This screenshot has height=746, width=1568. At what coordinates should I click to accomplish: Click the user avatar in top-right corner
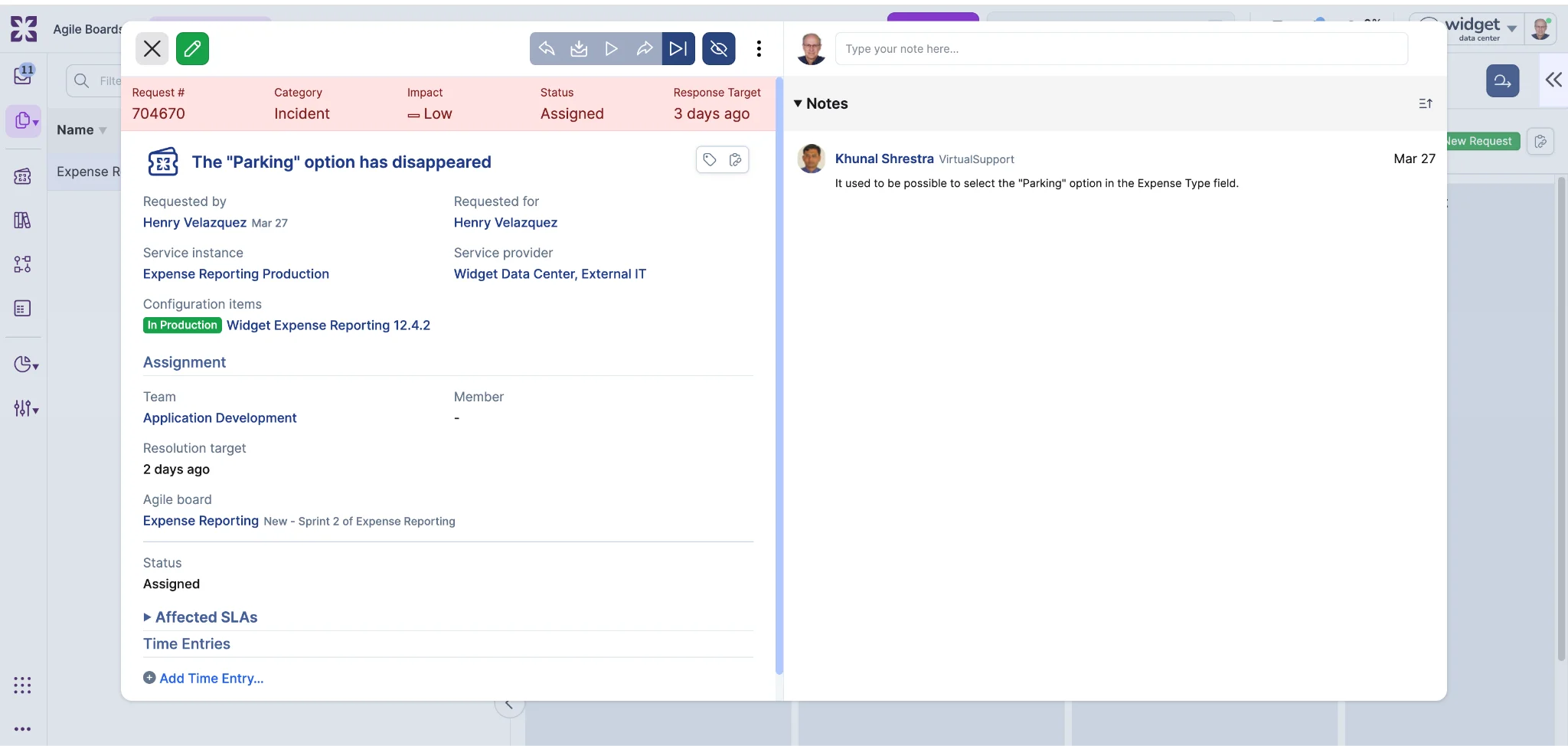tap(1540, 29)
